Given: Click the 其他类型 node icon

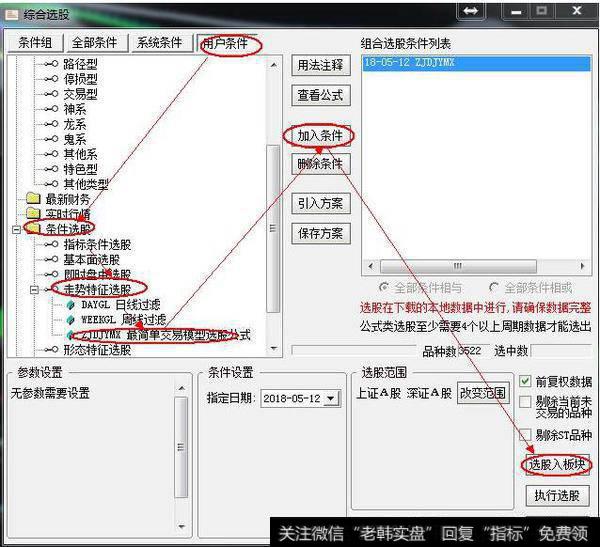Looking at the screenshot, I should click(51, 184).
